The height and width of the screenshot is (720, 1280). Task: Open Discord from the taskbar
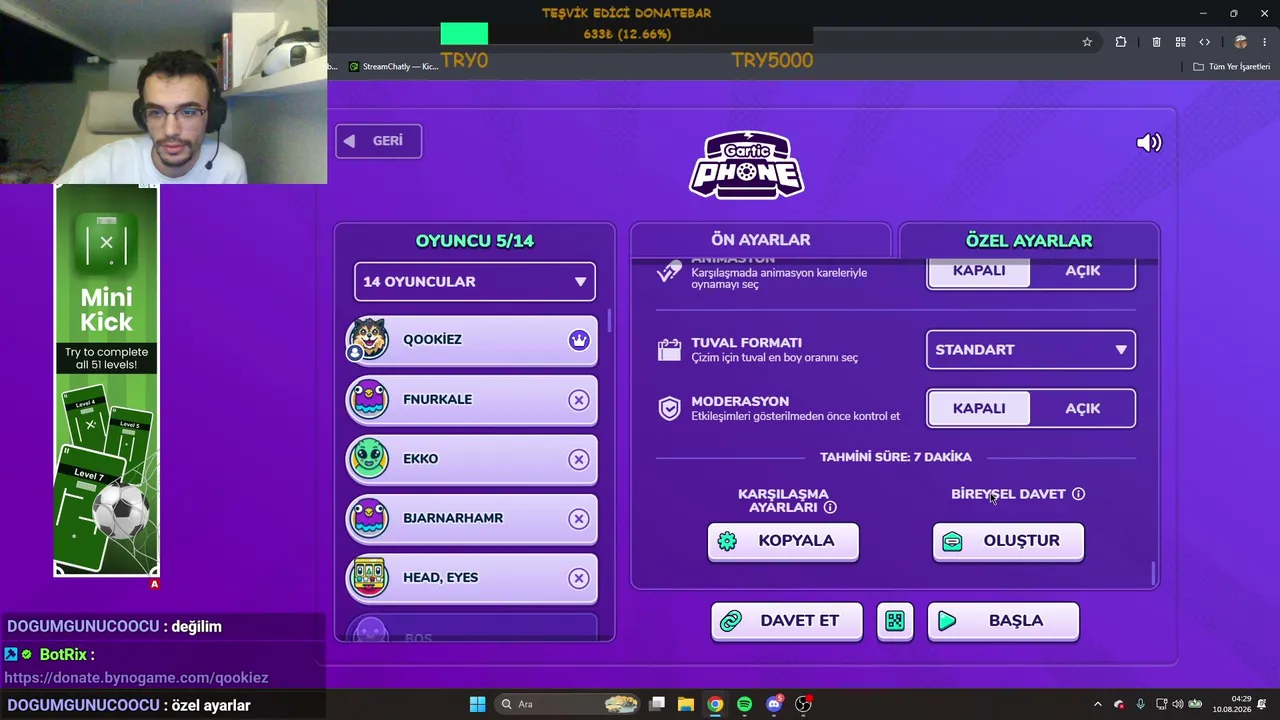click(774, 704)
